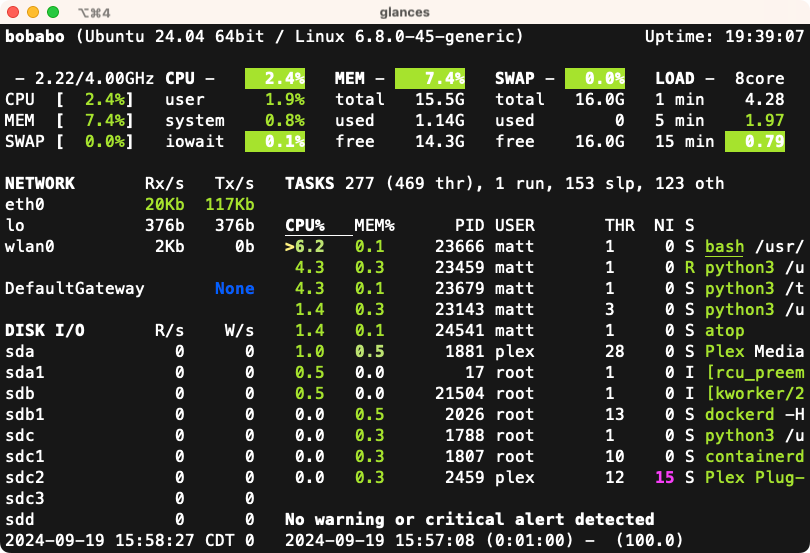Click the DefaultGateway None value
Screen dimensions: 810x553
(x=234, y=288)
